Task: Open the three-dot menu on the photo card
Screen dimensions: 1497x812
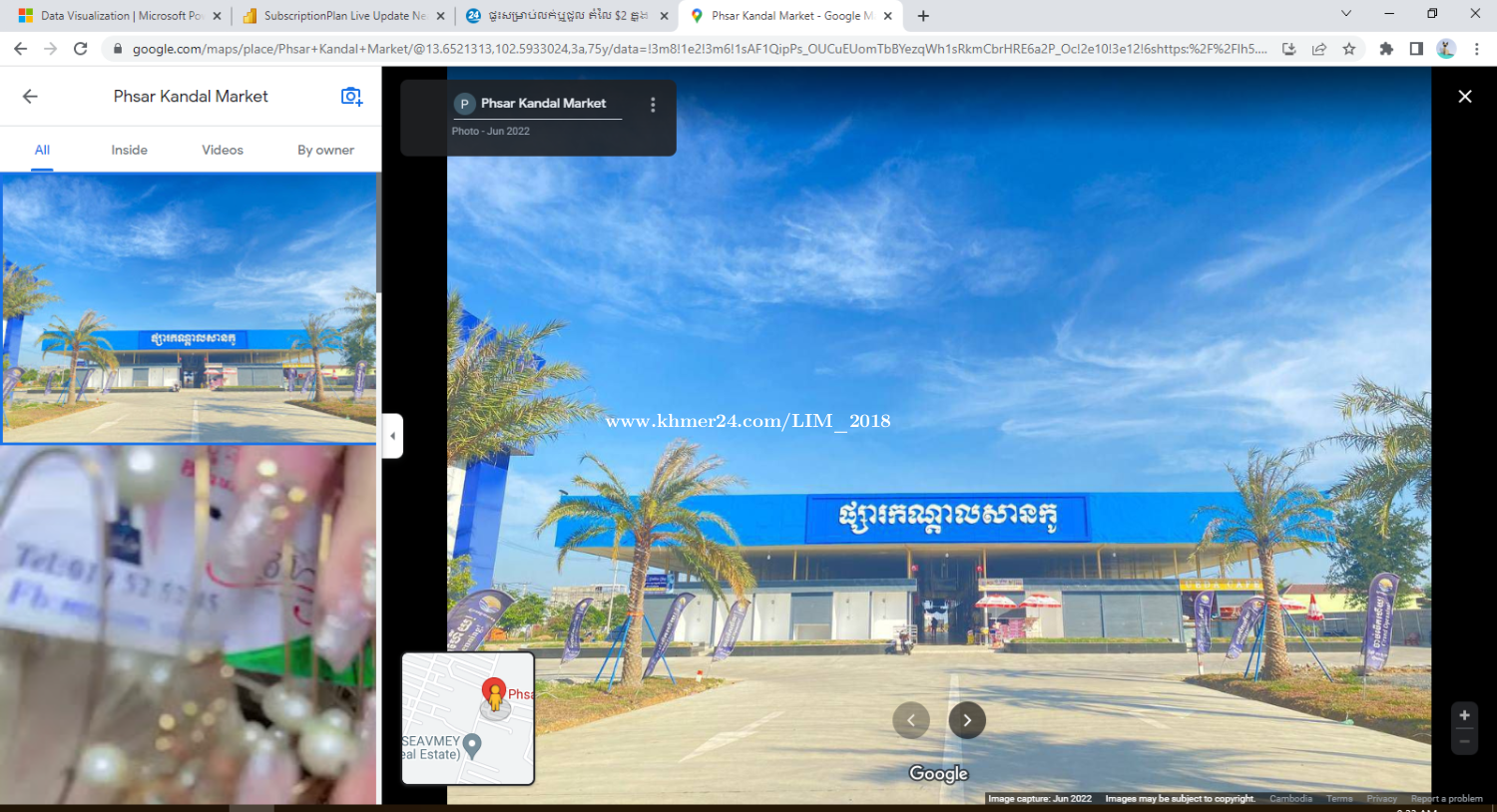Action: click(653, 105)
